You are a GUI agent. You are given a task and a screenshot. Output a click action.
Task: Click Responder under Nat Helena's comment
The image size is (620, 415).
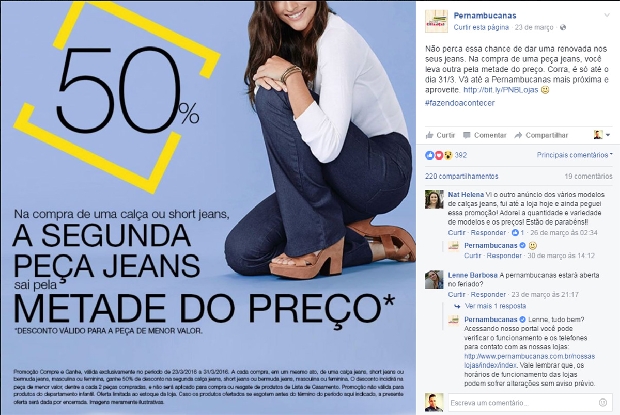coord(488,233)
